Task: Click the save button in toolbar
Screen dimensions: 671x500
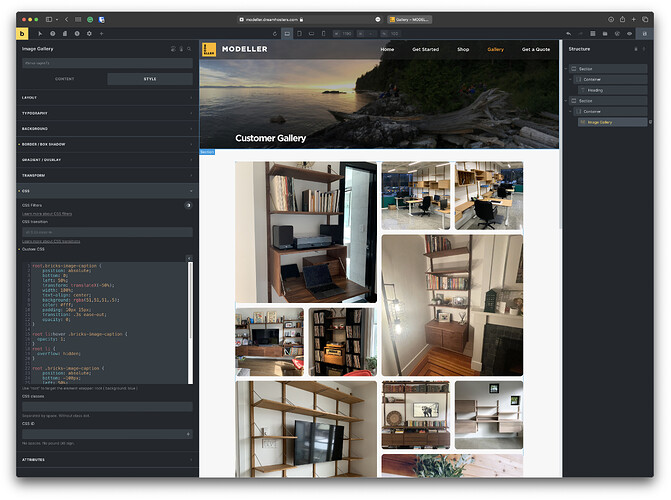Action: (x=645, y=33)
